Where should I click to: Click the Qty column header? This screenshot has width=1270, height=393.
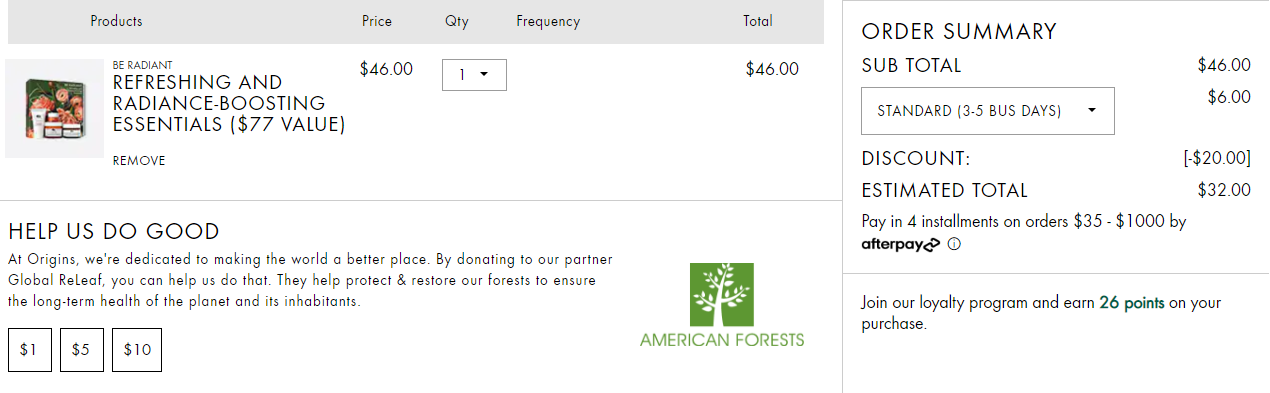457,21
